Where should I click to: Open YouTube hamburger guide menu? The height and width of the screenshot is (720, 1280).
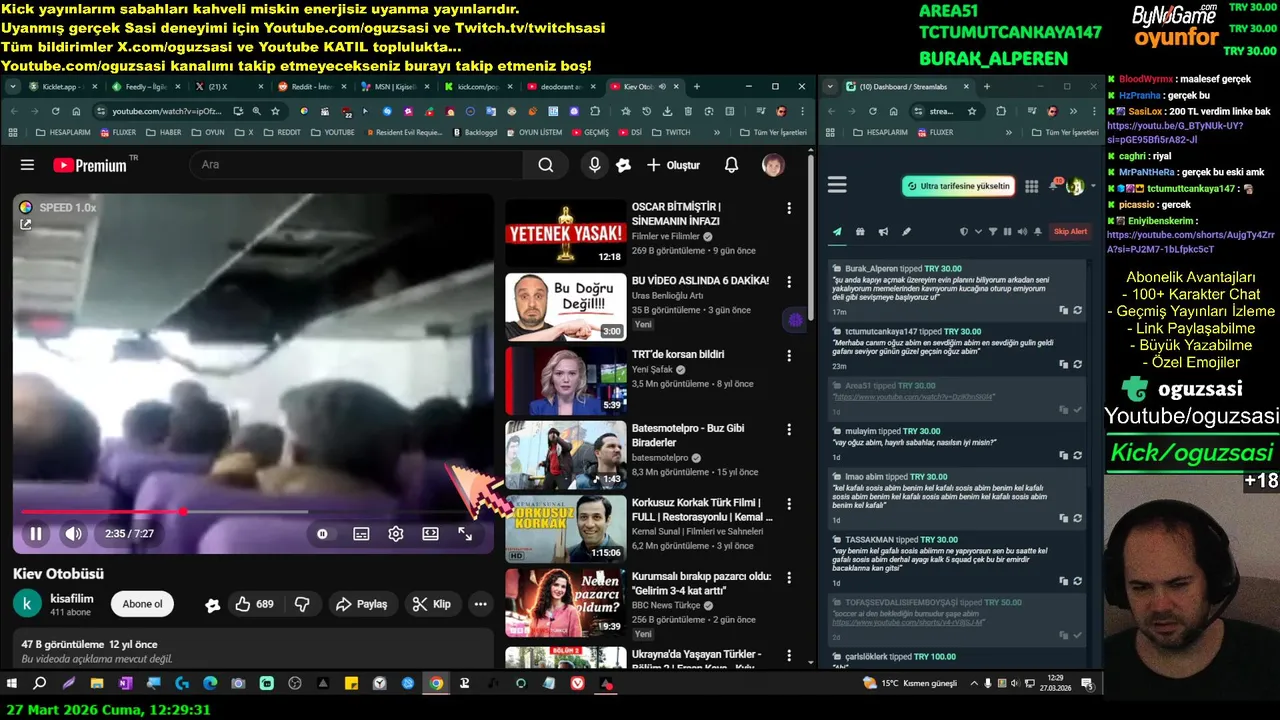click(x=27, y=165)
